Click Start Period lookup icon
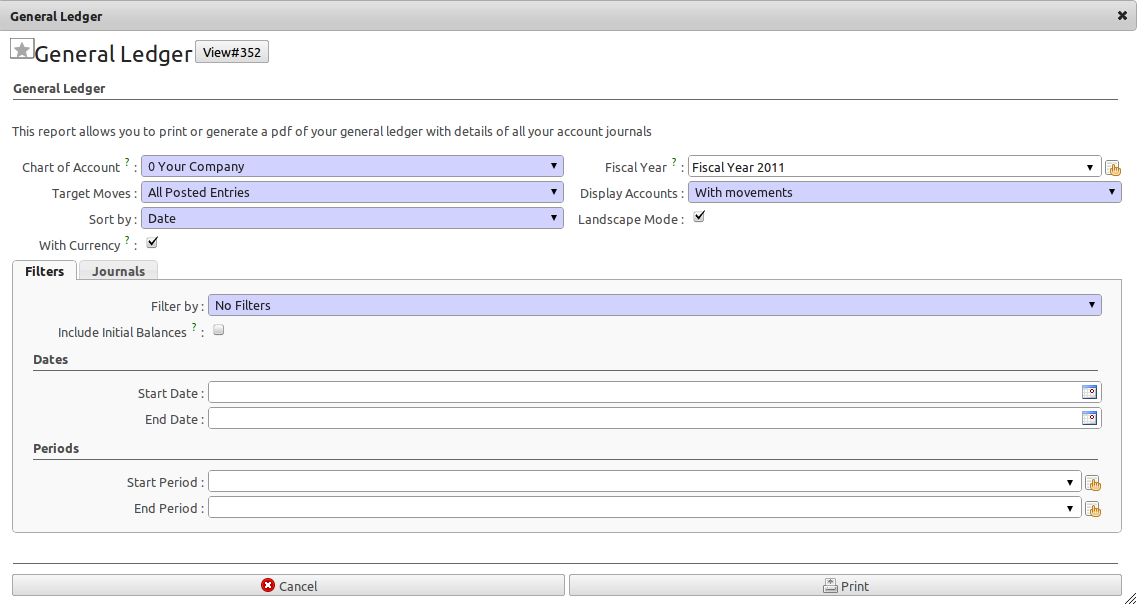 (x=1093, y=483)
